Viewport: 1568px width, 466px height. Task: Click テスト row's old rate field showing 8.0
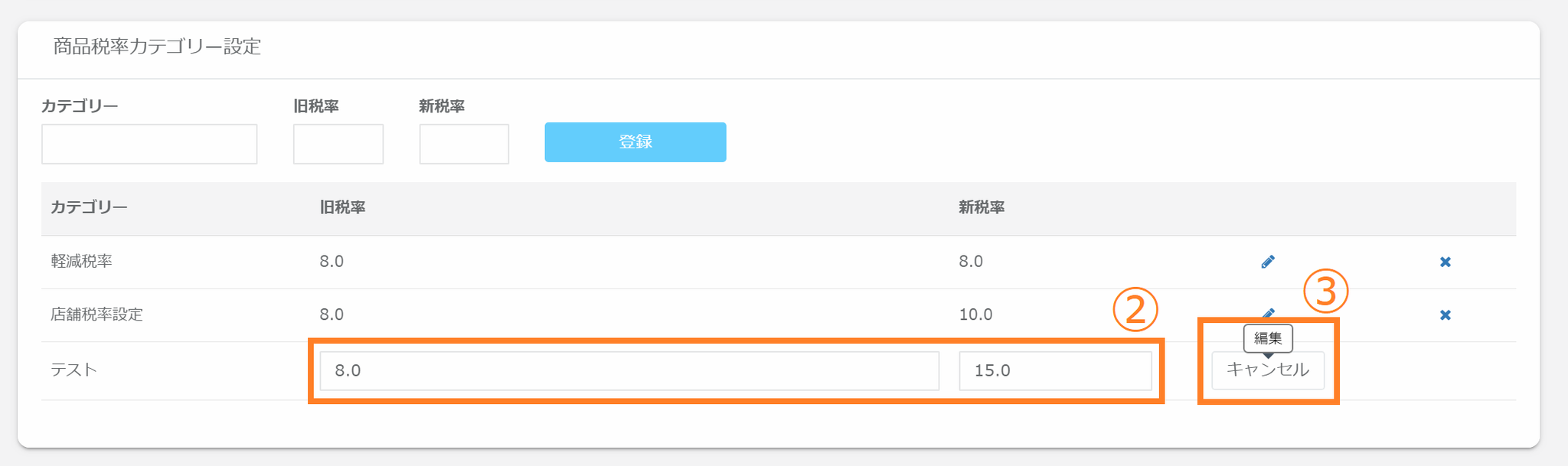pyautogui.click(x=629, y=370)
